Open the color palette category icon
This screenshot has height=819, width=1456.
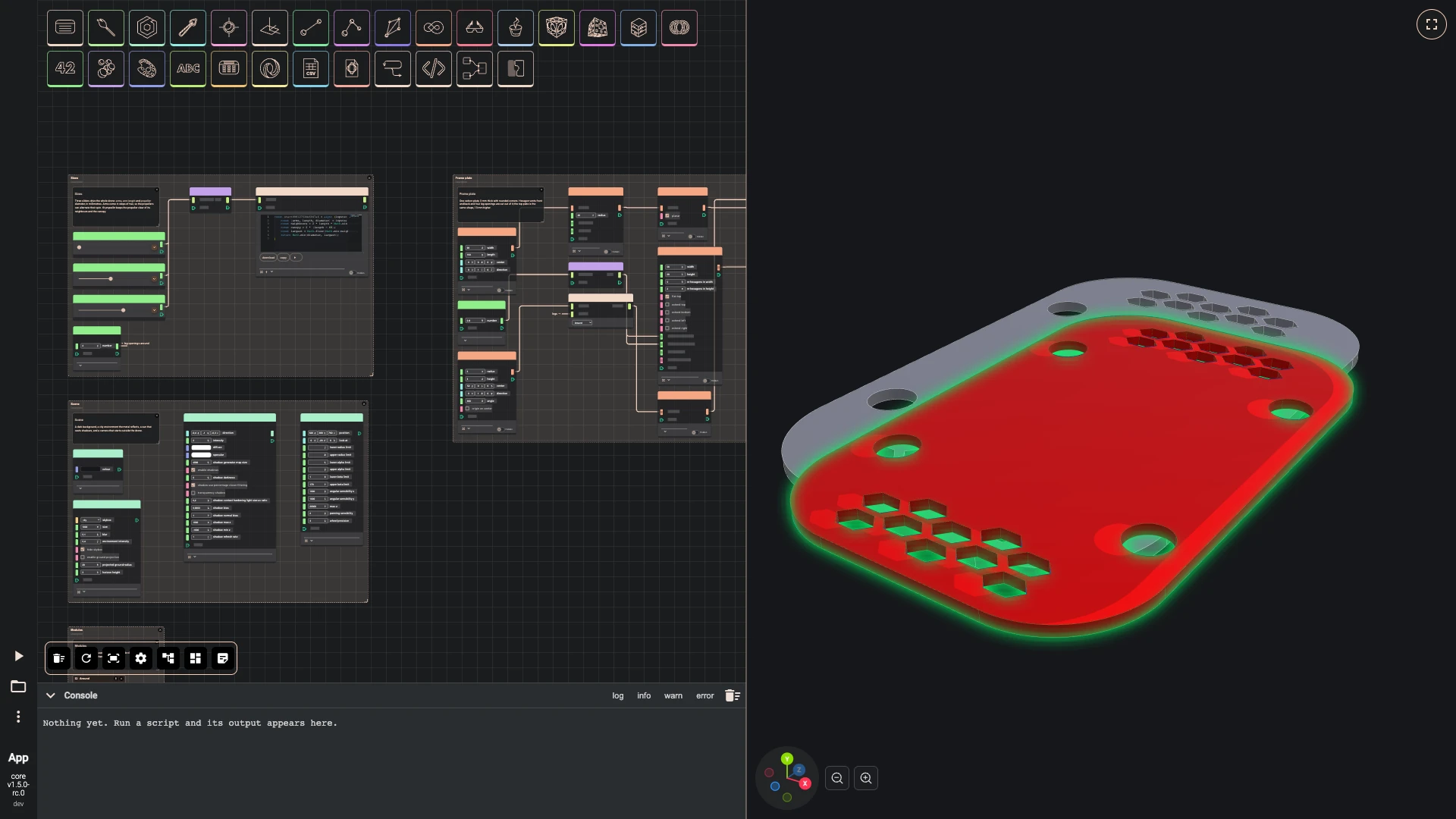point(147,69)
